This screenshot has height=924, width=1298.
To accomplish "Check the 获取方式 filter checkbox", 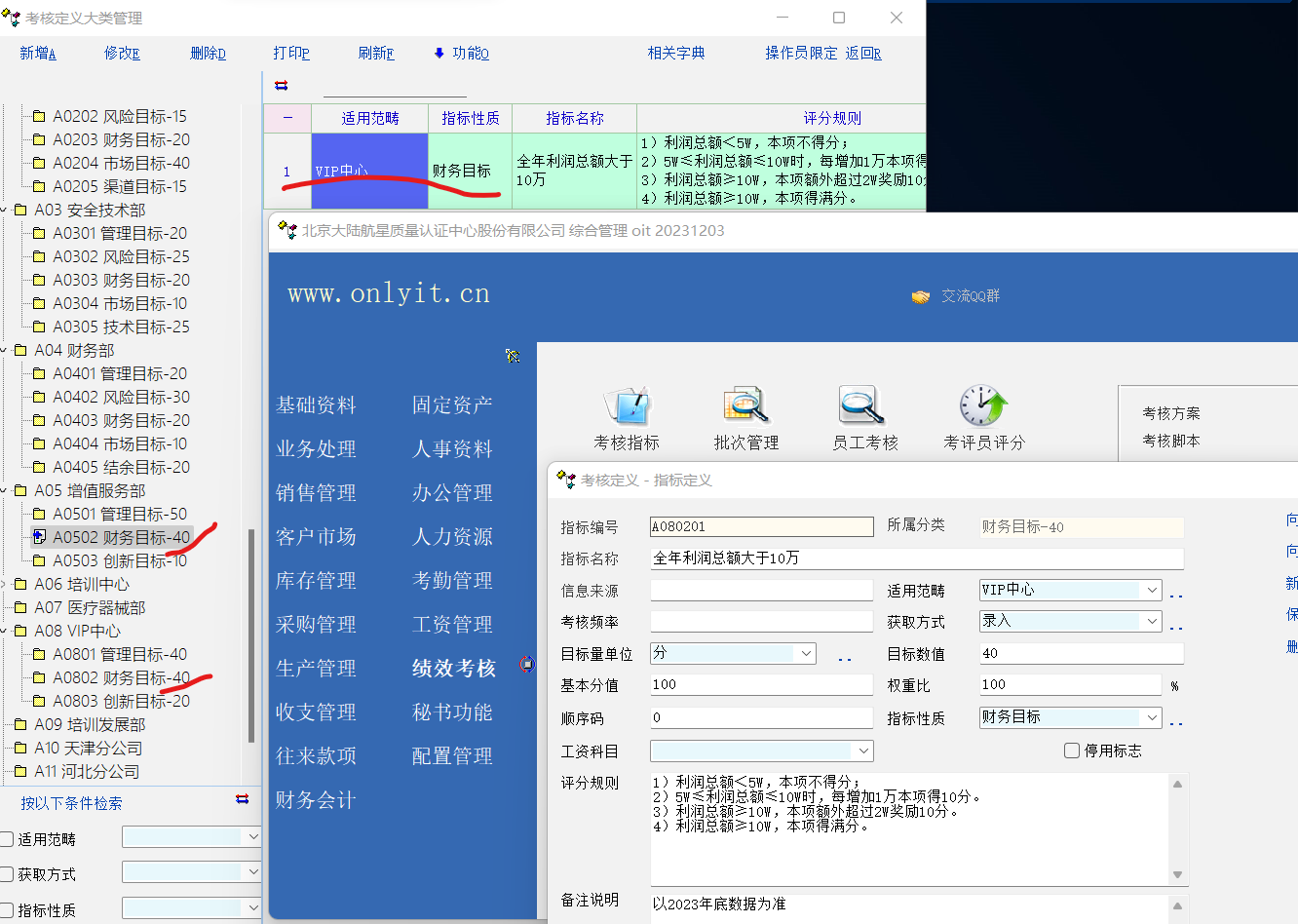I will coord(7,874).
